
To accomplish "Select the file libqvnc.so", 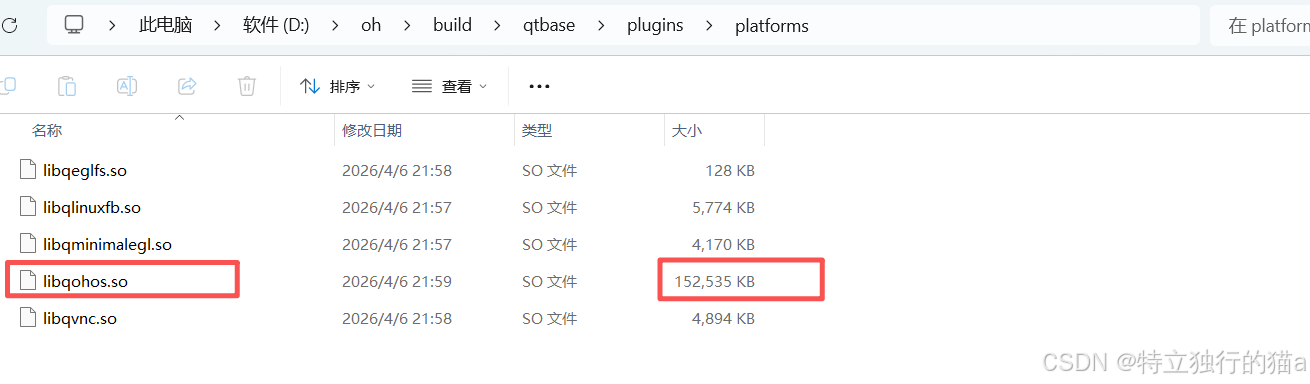I will coord(80,319).
